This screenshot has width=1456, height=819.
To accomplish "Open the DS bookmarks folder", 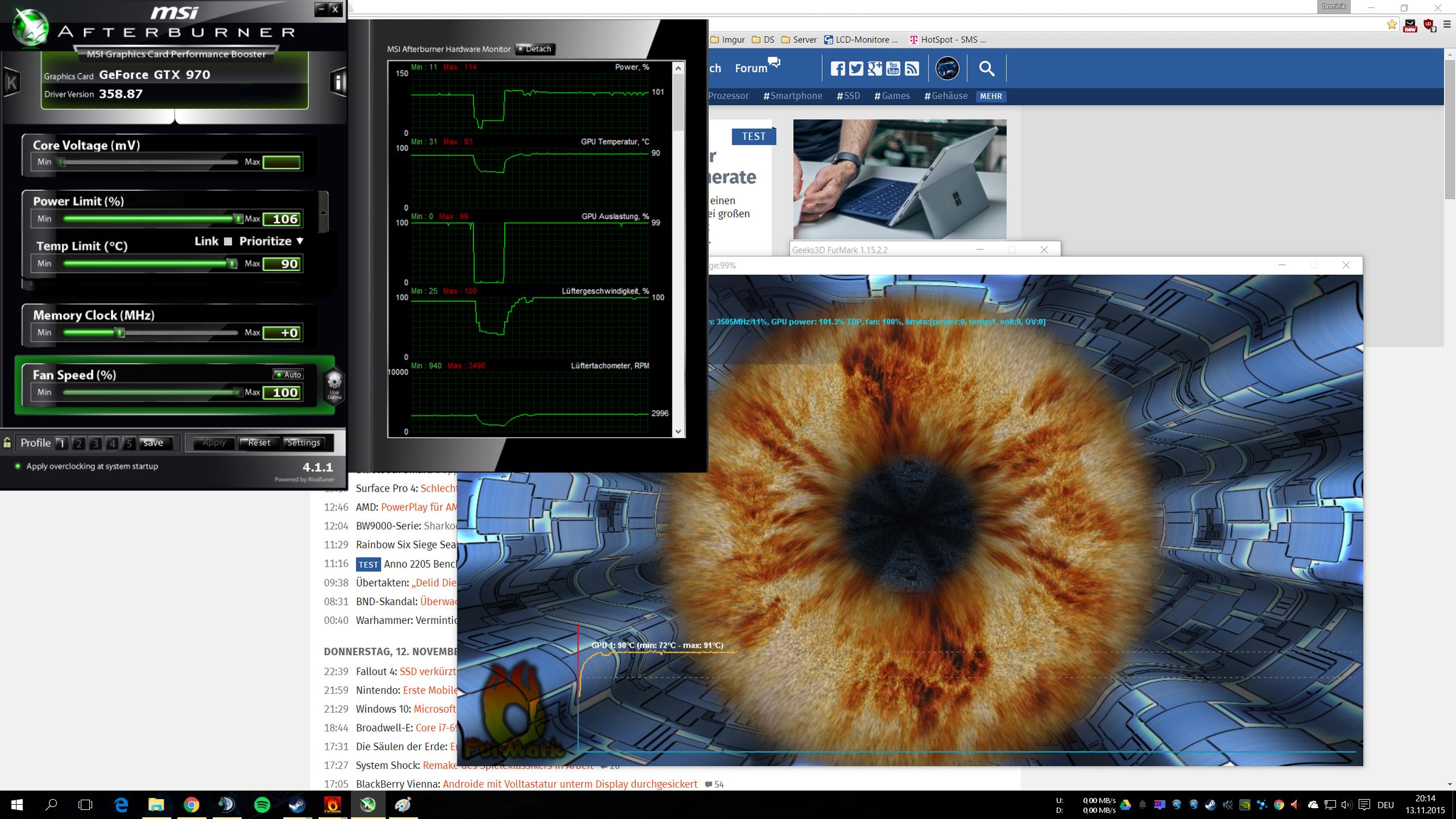I will (763, 40).
